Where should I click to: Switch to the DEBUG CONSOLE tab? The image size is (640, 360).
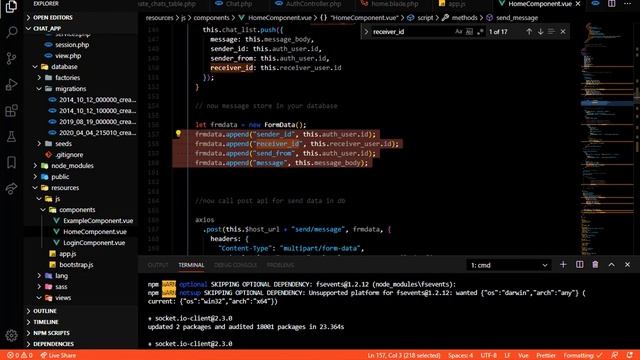point(236,265)
